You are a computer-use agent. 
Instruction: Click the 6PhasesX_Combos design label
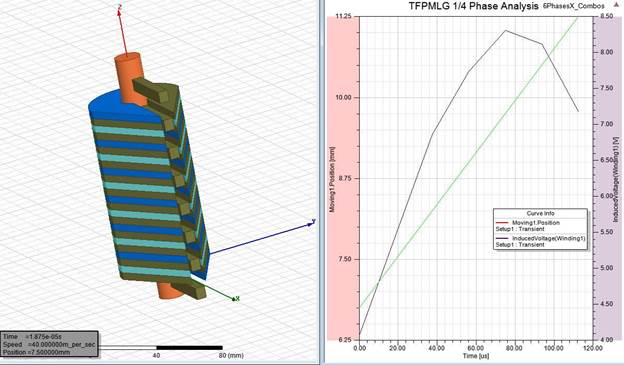pos(573,6)
